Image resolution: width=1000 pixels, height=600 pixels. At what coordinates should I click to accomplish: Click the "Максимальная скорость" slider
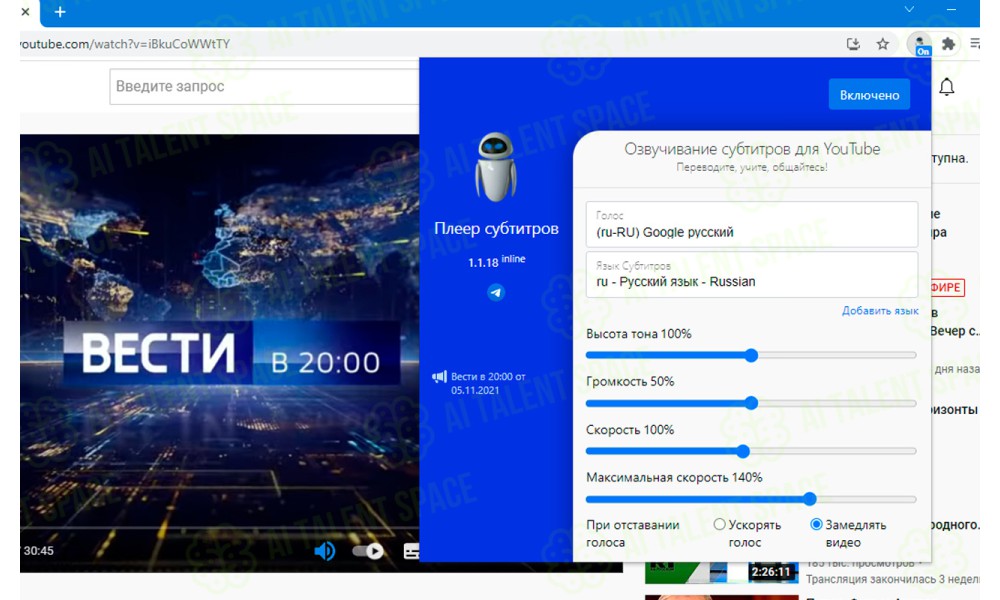point(751,499)
